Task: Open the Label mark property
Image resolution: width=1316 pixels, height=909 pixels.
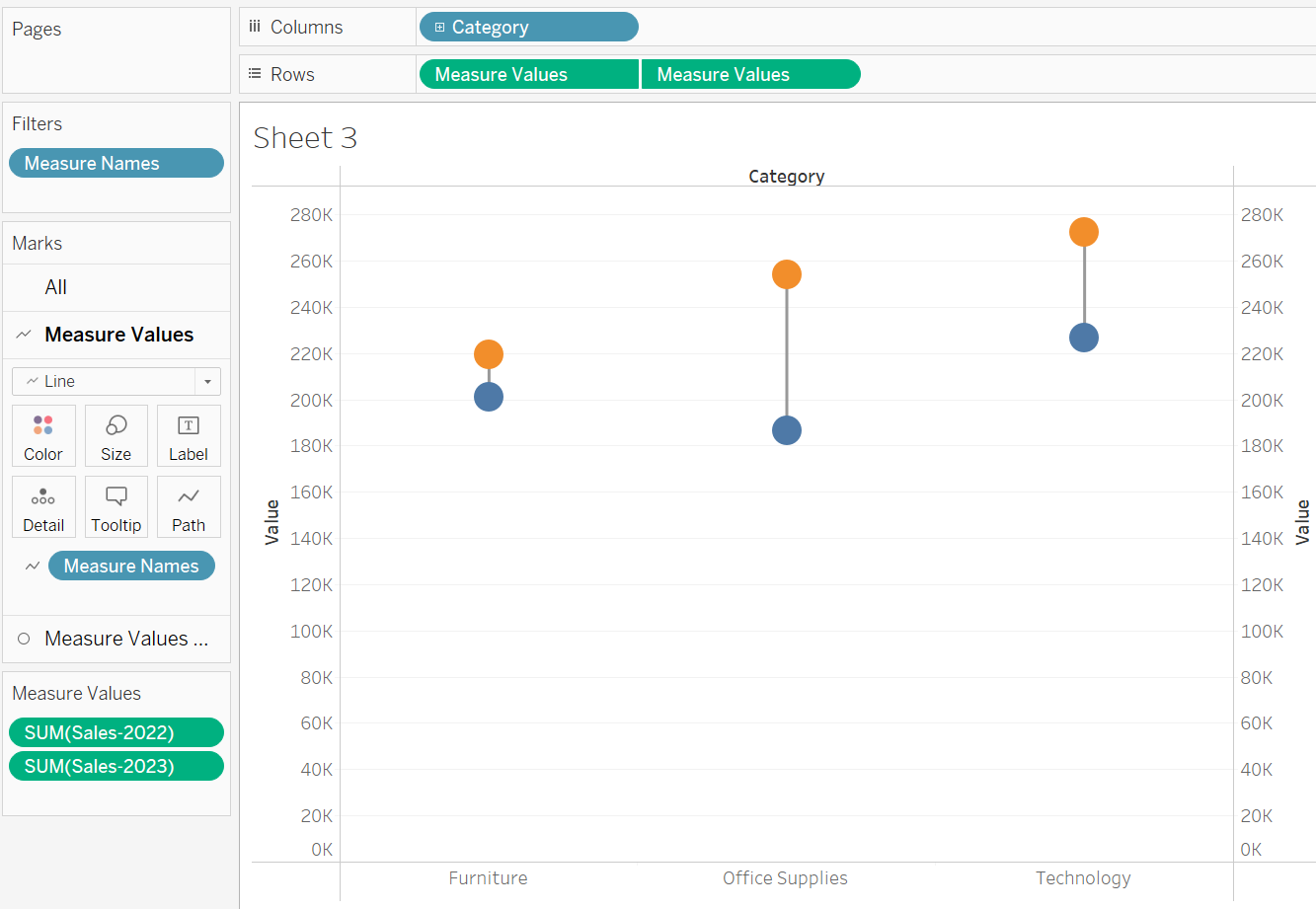Action: tap(188, 435)
